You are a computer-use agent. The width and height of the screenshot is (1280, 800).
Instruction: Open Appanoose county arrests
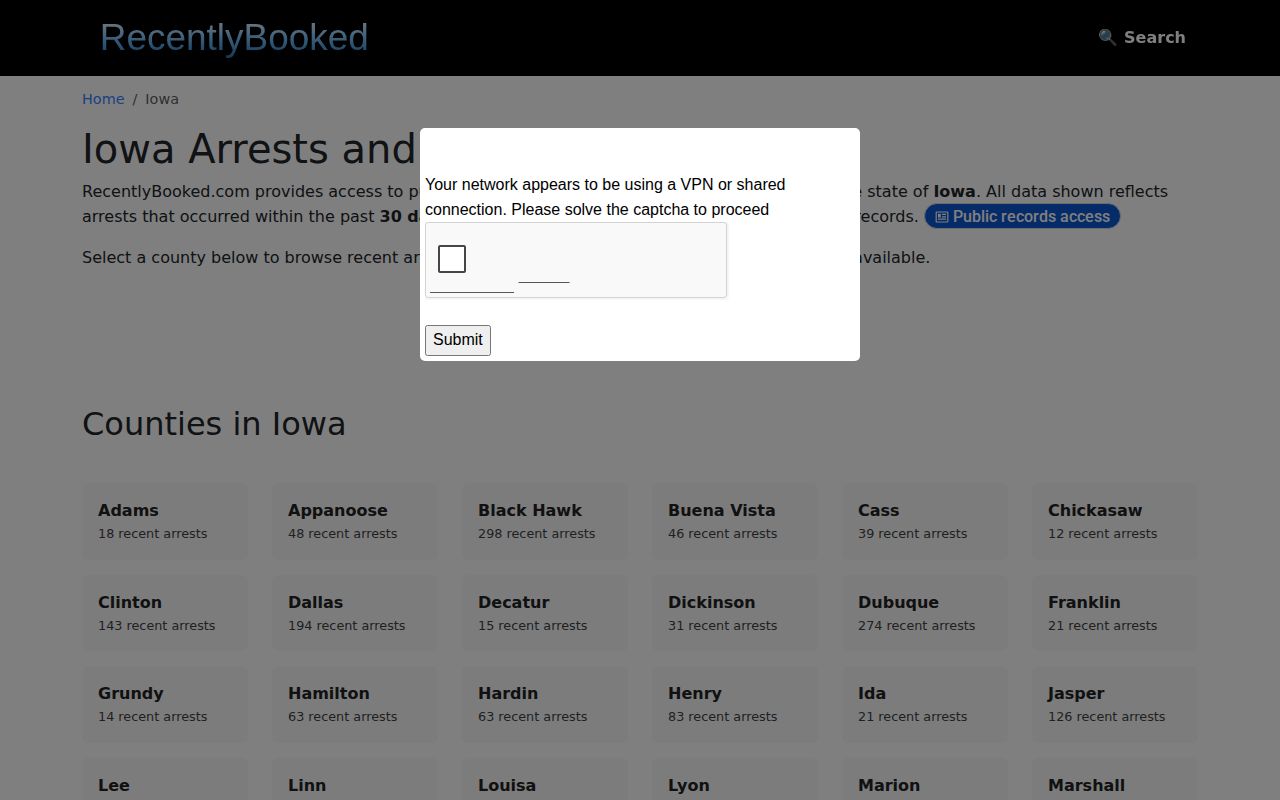tap(355, 521)
